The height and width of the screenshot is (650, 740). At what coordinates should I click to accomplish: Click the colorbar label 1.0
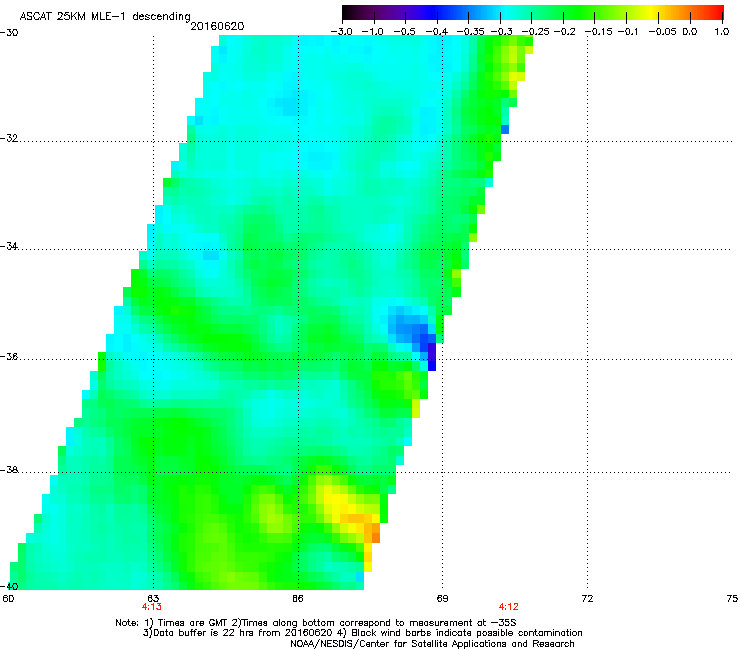click(x=722, y=32)
